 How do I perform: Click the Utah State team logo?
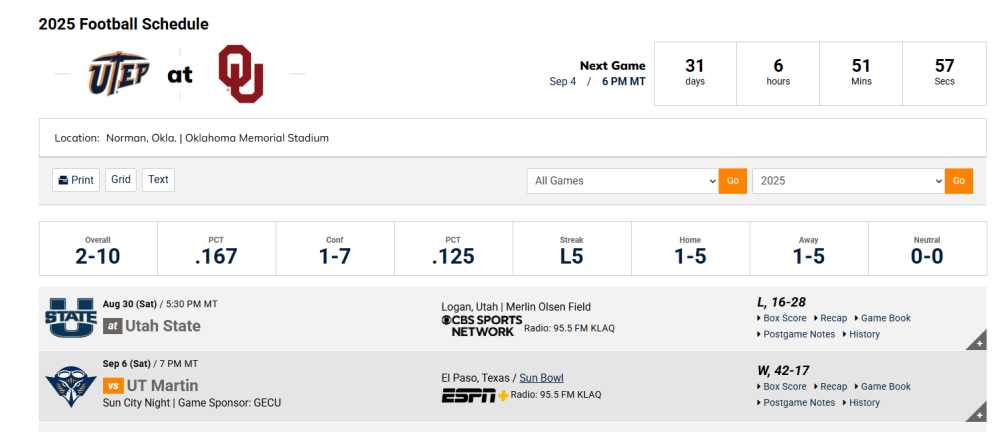[70, 317]
